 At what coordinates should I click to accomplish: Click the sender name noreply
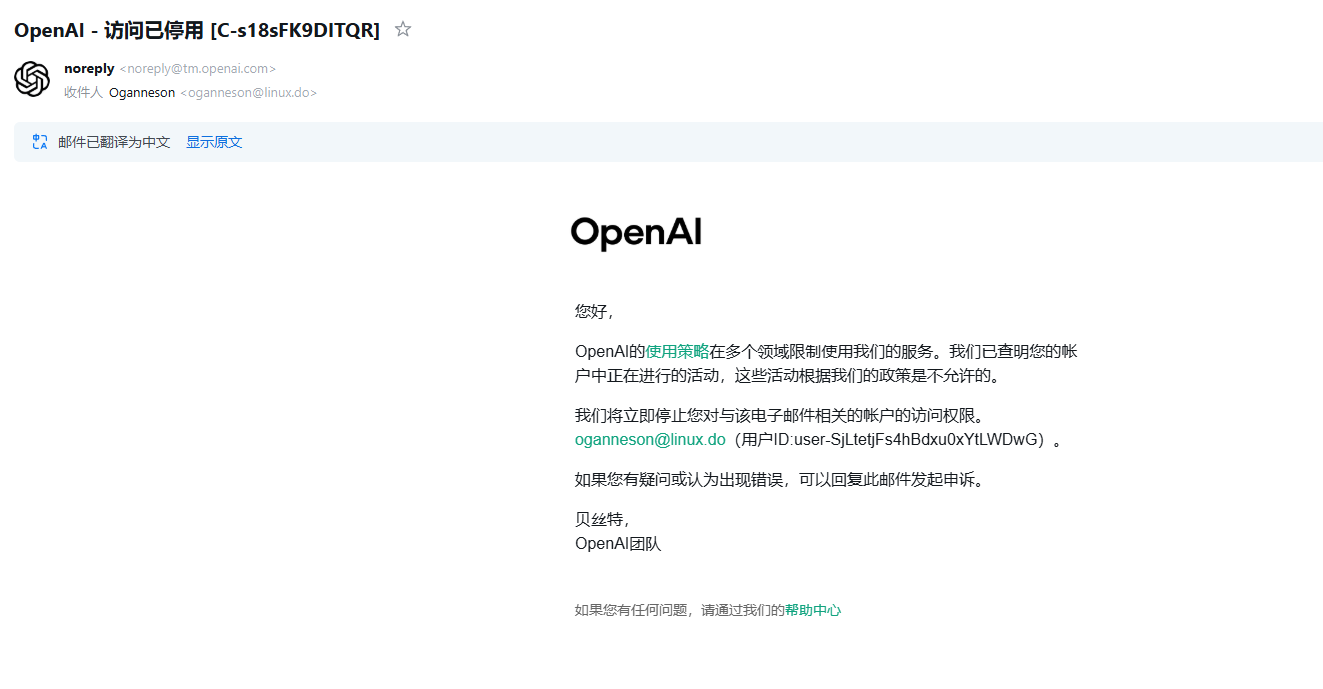pyautogui.click(x=89, y=69)
